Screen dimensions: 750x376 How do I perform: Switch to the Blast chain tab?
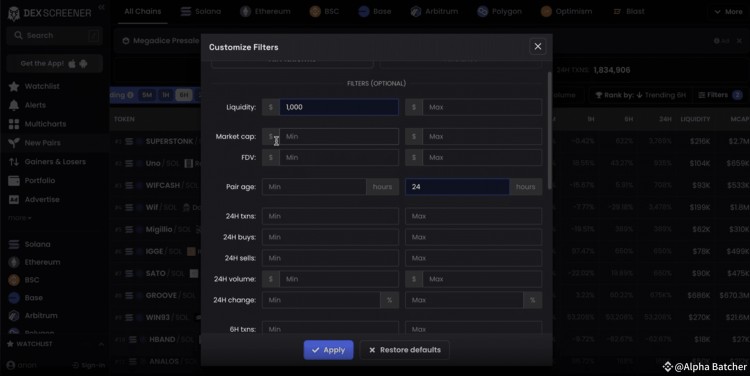(x=629, y=11)
